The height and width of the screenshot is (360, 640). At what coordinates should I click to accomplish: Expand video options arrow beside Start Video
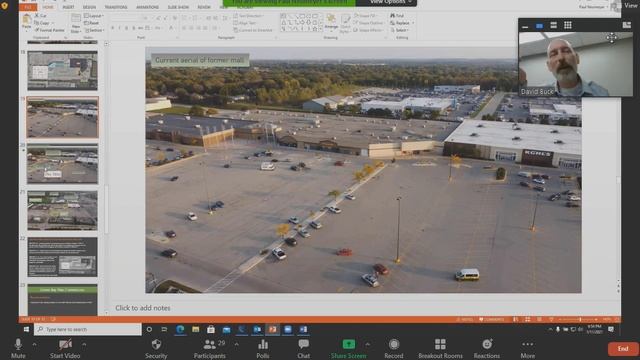(84, 344)
